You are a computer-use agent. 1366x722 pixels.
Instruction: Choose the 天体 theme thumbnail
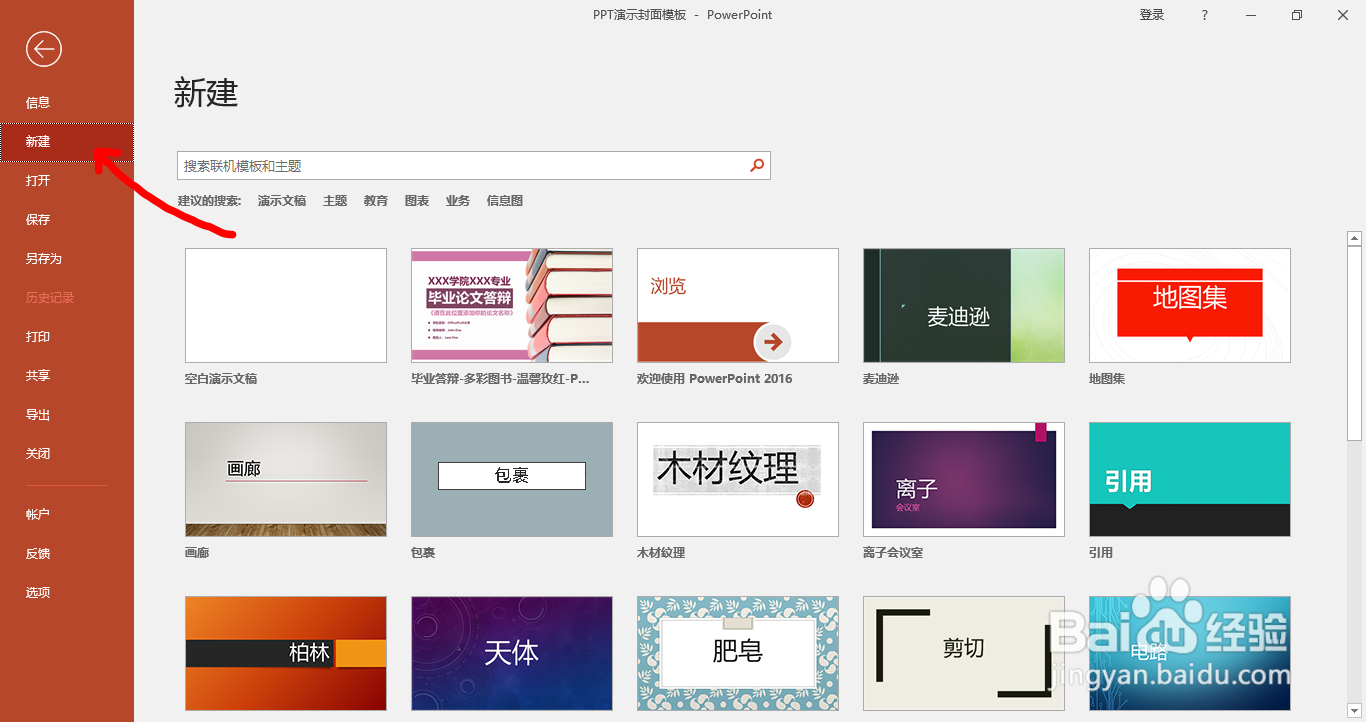tap(512, 653)
